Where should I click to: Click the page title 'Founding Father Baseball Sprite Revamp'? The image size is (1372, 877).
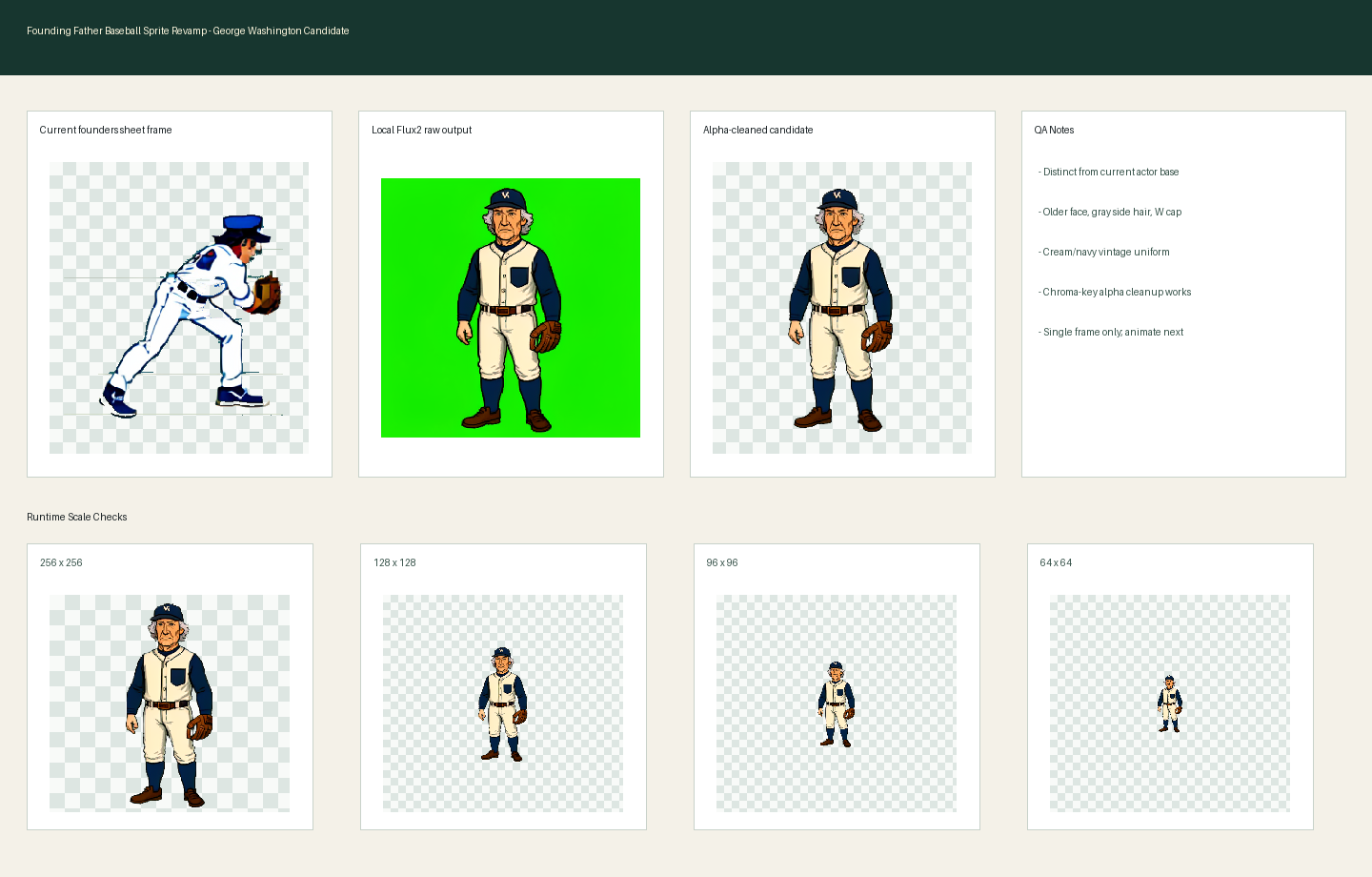click(x=117, y=31)
